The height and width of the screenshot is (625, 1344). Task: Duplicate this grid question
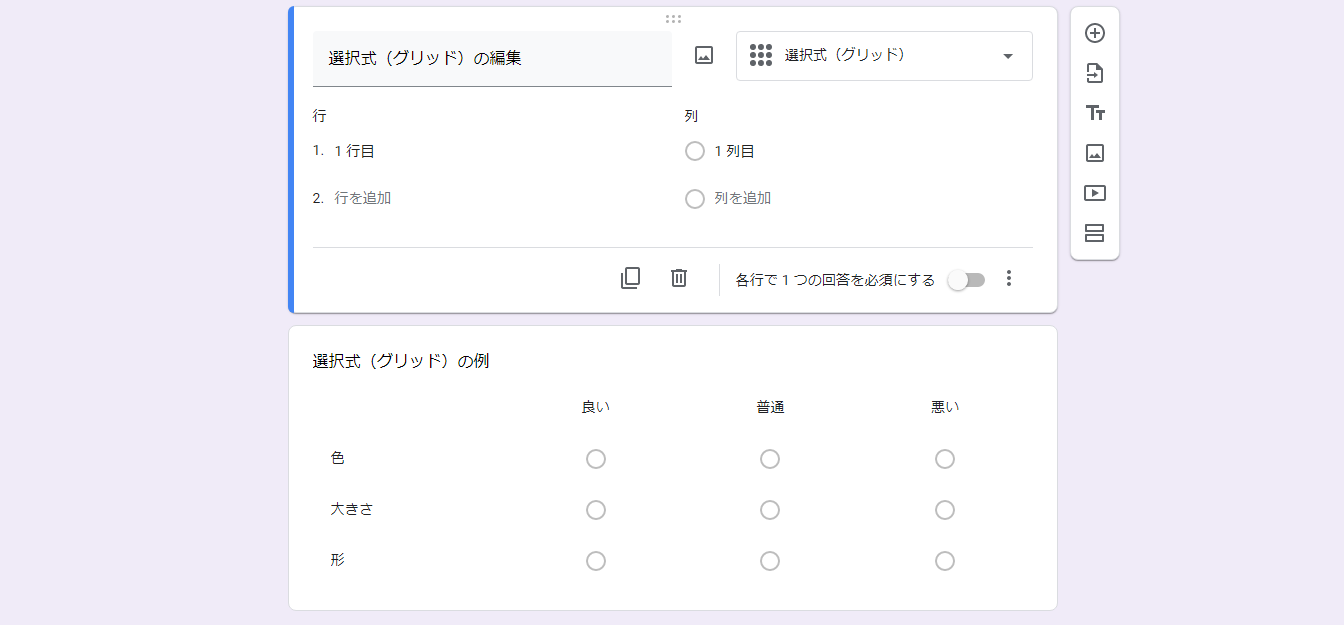pos(630,278)
